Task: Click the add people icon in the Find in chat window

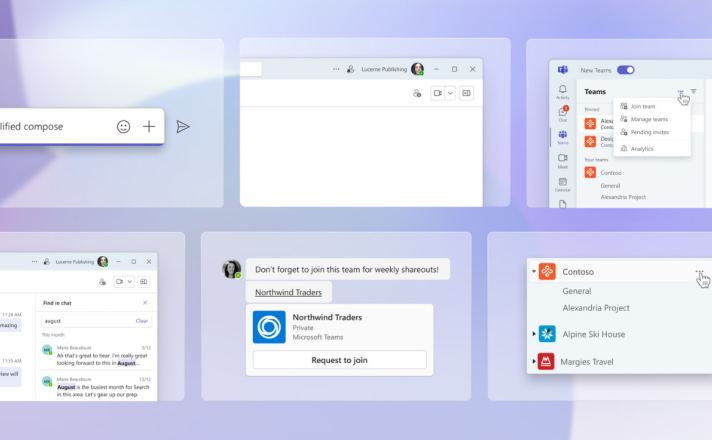Action: point(102,282)
